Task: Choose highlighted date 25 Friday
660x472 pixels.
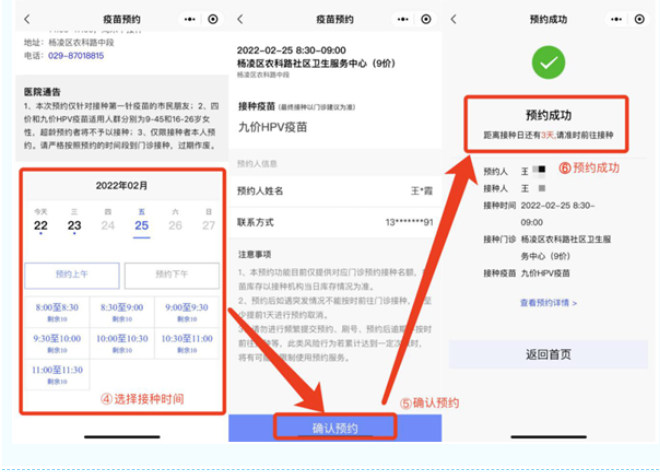Action: 141,225
